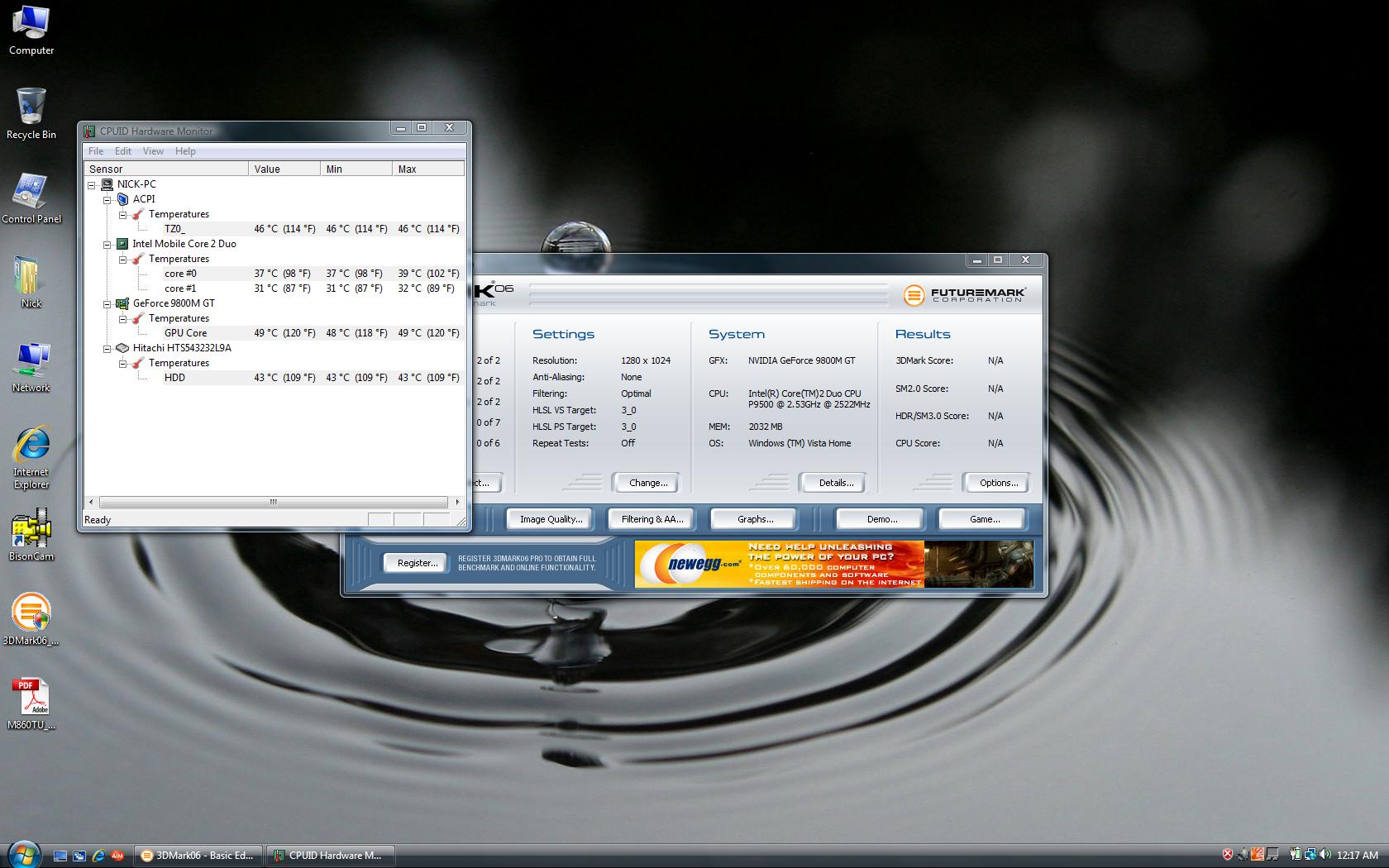Open the Computer desktop icon
1389x868 pixels.
31,30
